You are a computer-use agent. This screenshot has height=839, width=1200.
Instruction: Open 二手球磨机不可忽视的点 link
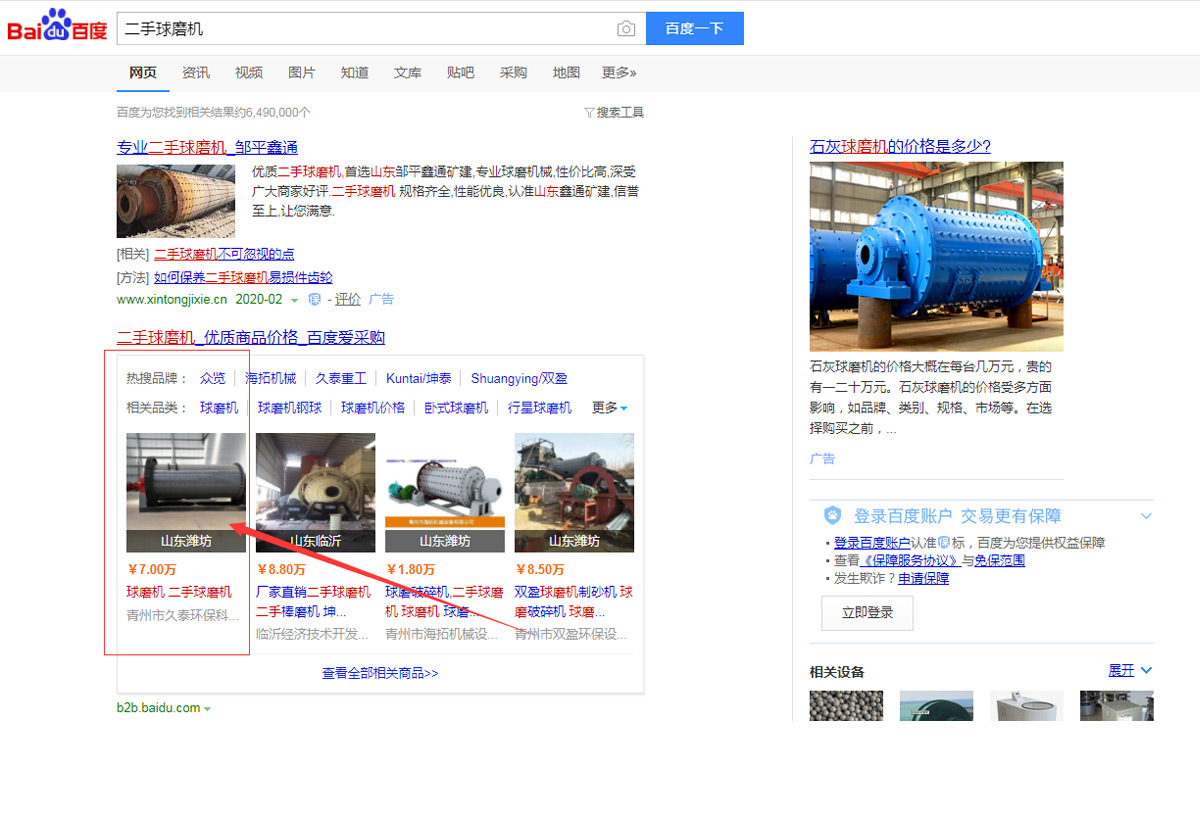[224, 255]
